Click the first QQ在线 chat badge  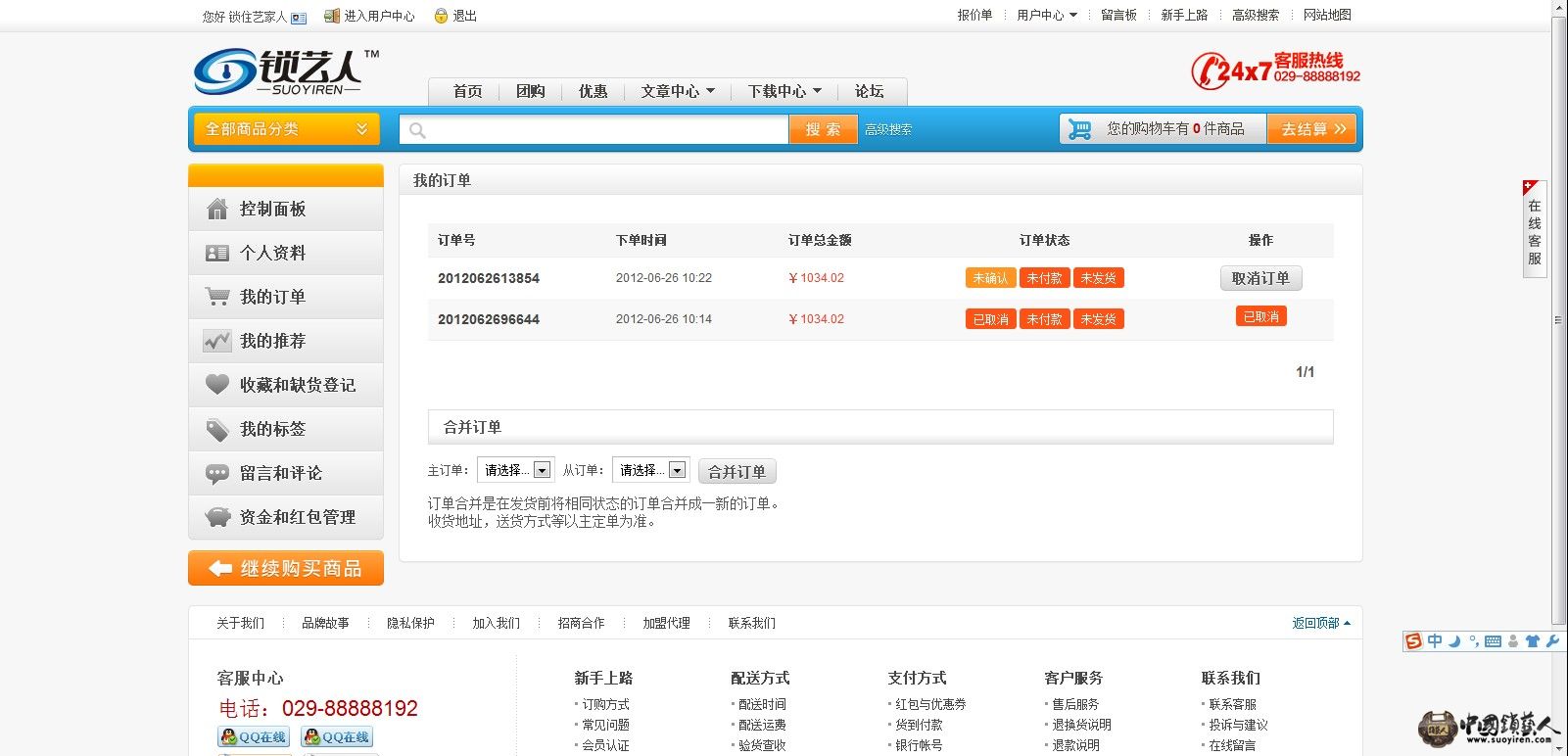254,736
